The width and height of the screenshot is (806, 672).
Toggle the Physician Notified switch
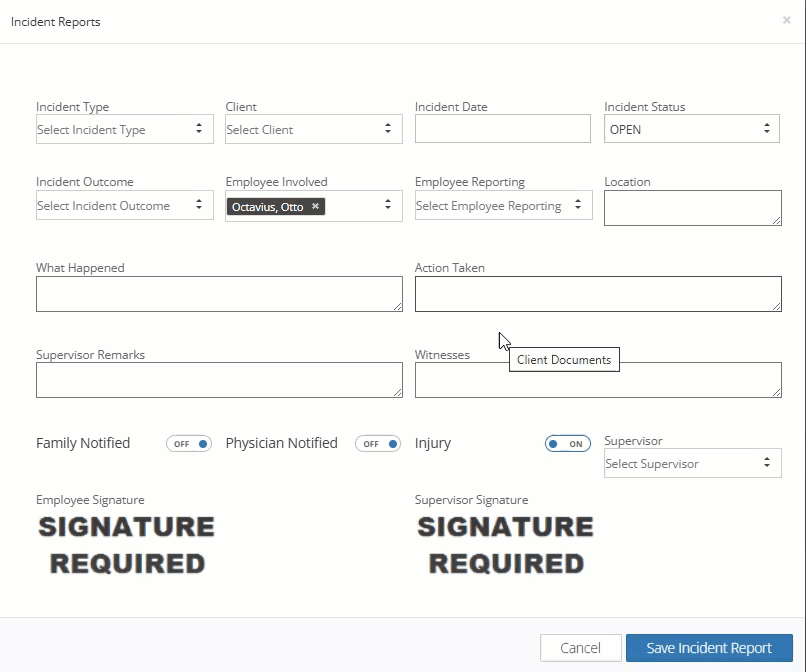[x=378, y=444]
